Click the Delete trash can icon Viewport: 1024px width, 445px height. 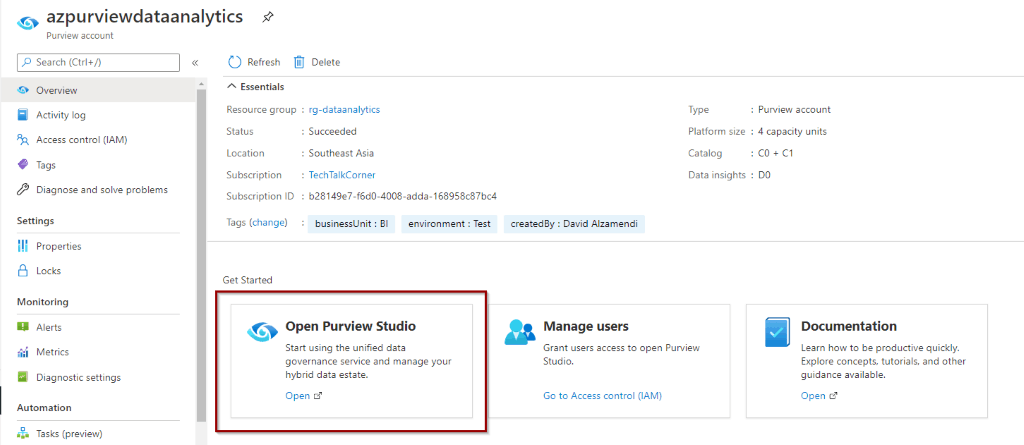coord(299,62)
